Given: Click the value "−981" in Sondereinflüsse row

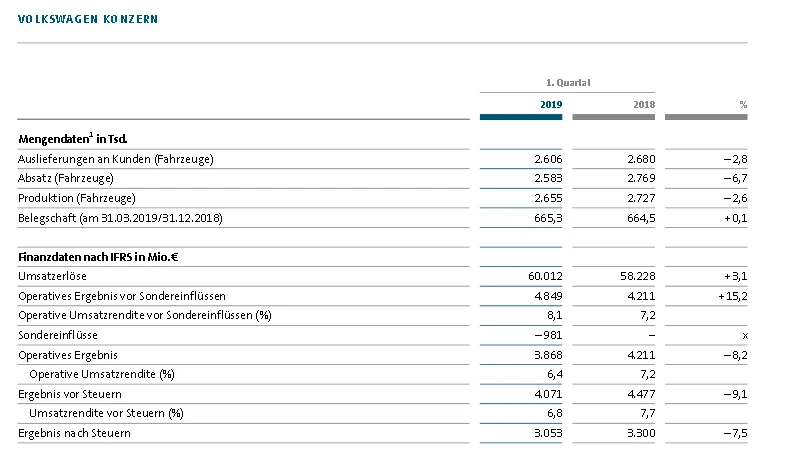Looking at the screenshot, I should [x=548, y=335].
